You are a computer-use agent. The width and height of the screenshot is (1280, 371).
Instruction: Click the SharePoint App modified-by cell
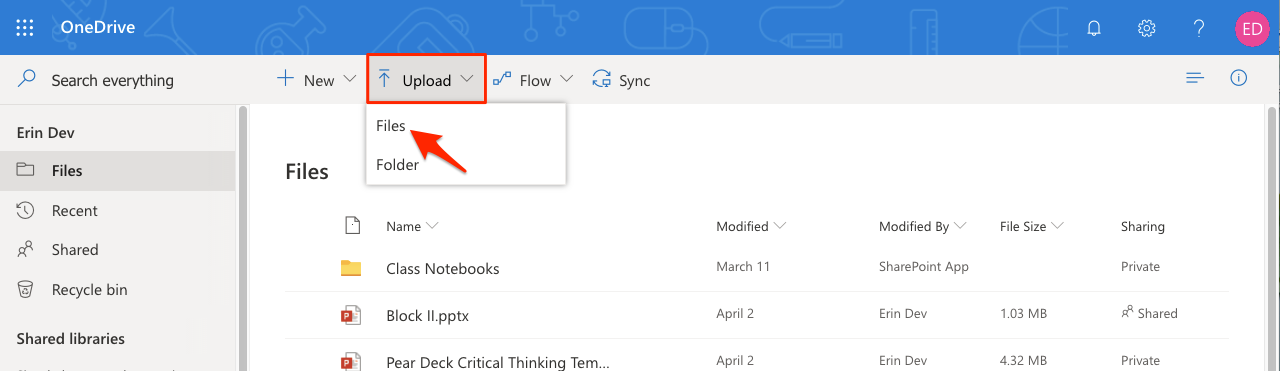point(924,267)
